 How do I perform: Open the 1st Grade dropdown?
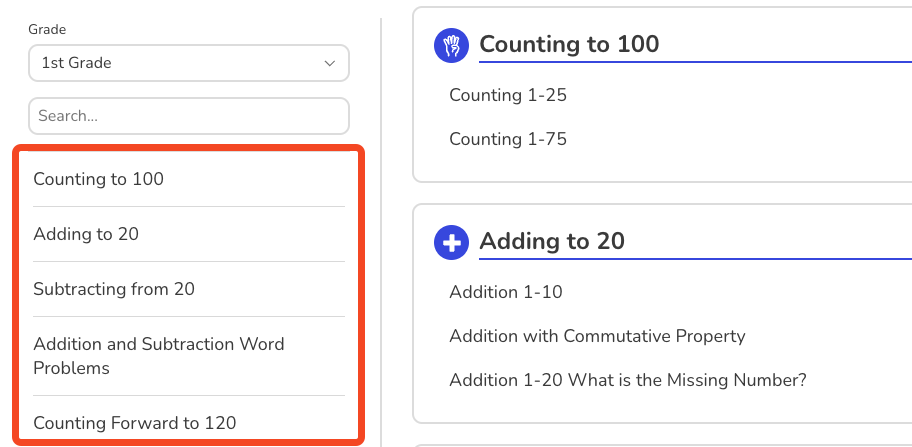click(x=189, y=63)
